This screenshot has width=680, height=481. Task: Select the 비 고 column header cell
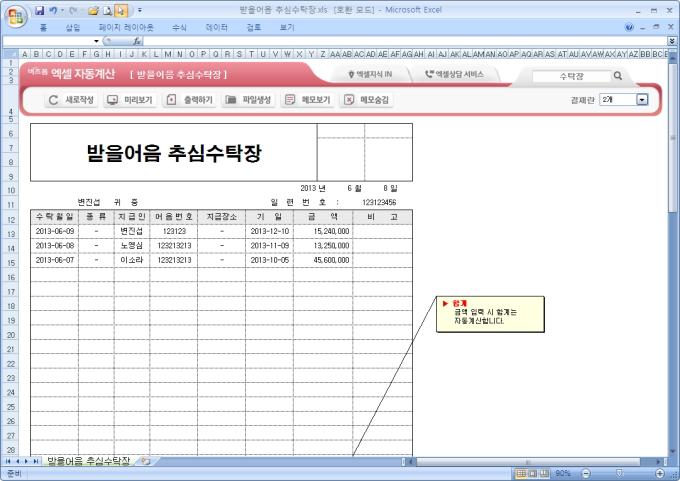point(382,216)
